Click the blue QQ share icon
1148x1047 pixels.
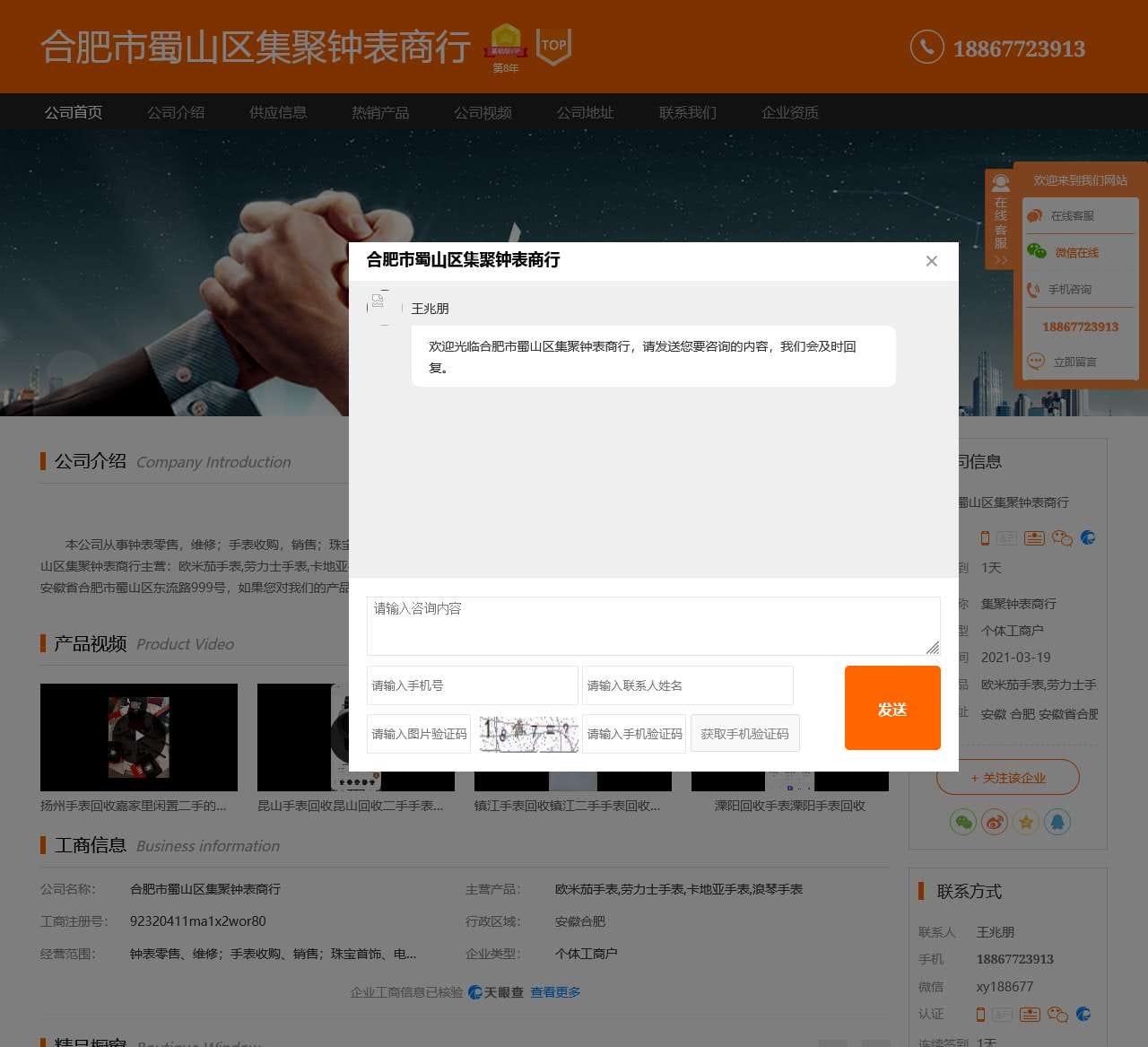pyautogui.click(x=1057, y=821)
